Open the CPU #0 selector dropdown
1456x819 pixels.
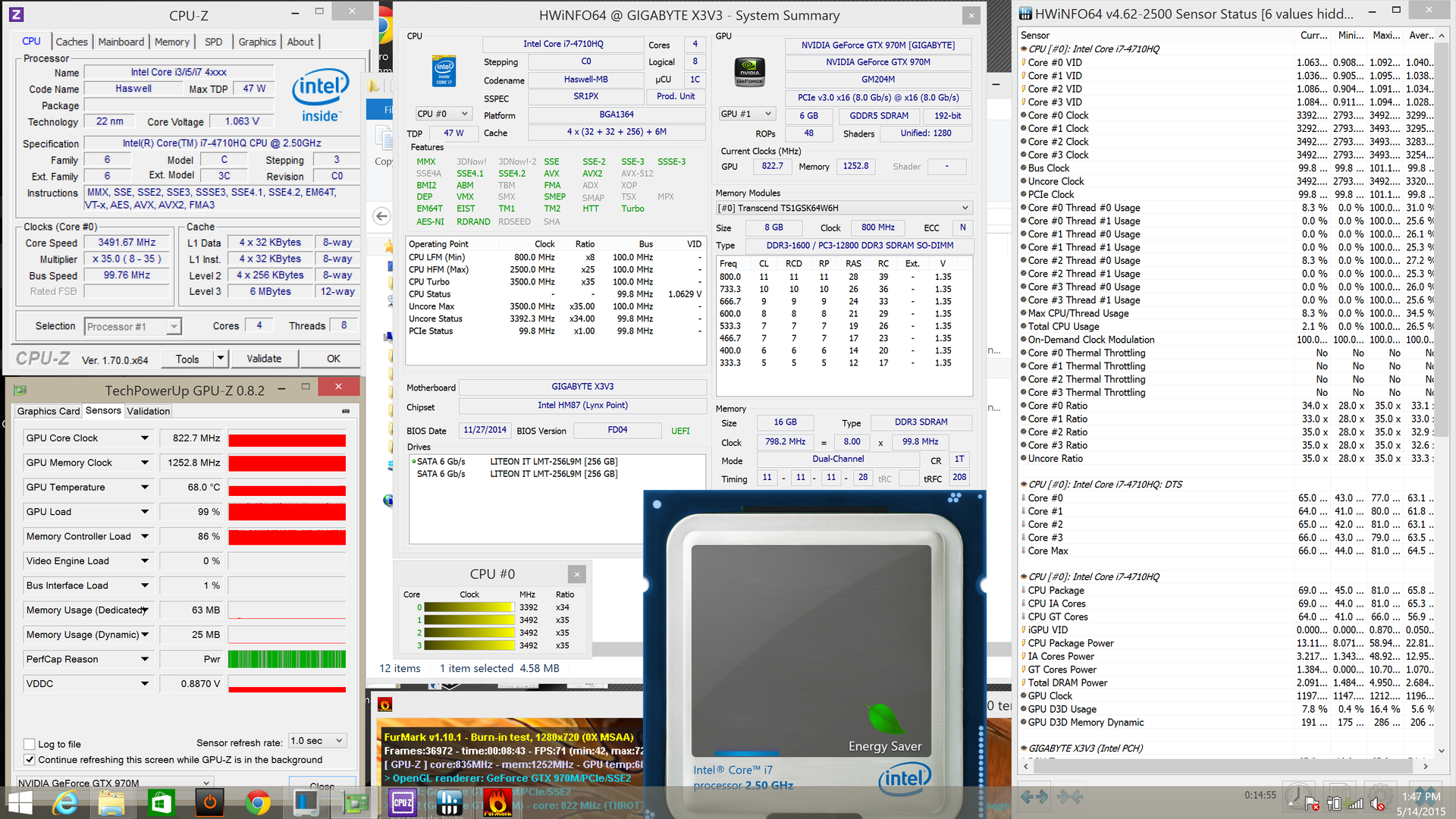[444, 114]
